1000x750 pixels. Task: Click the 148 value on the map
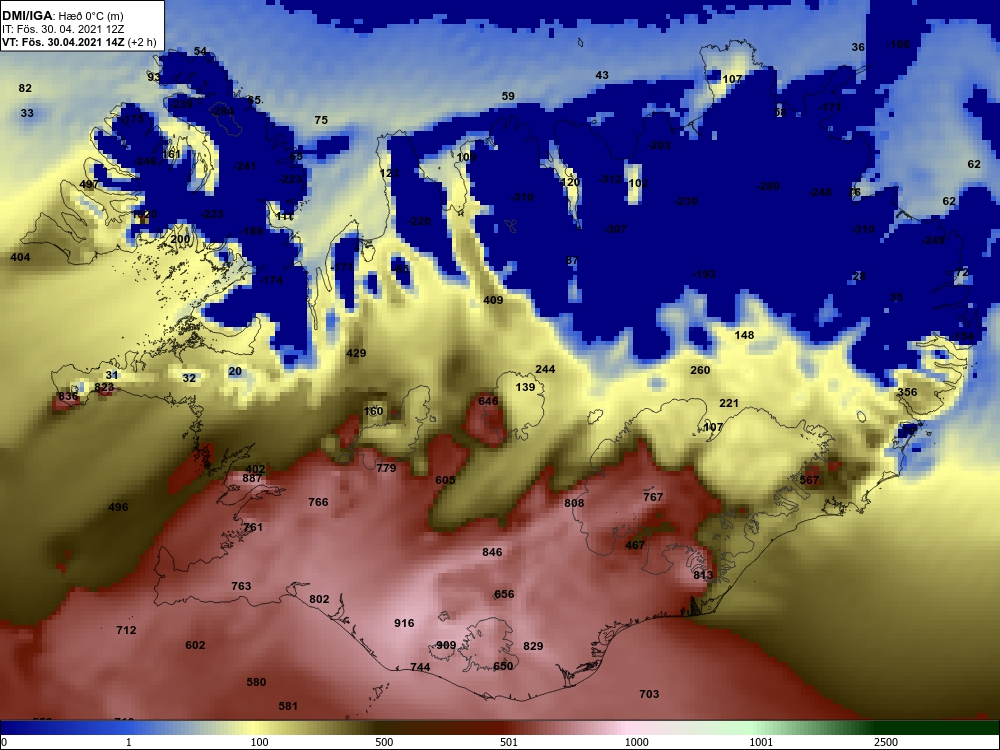[744, 335]
